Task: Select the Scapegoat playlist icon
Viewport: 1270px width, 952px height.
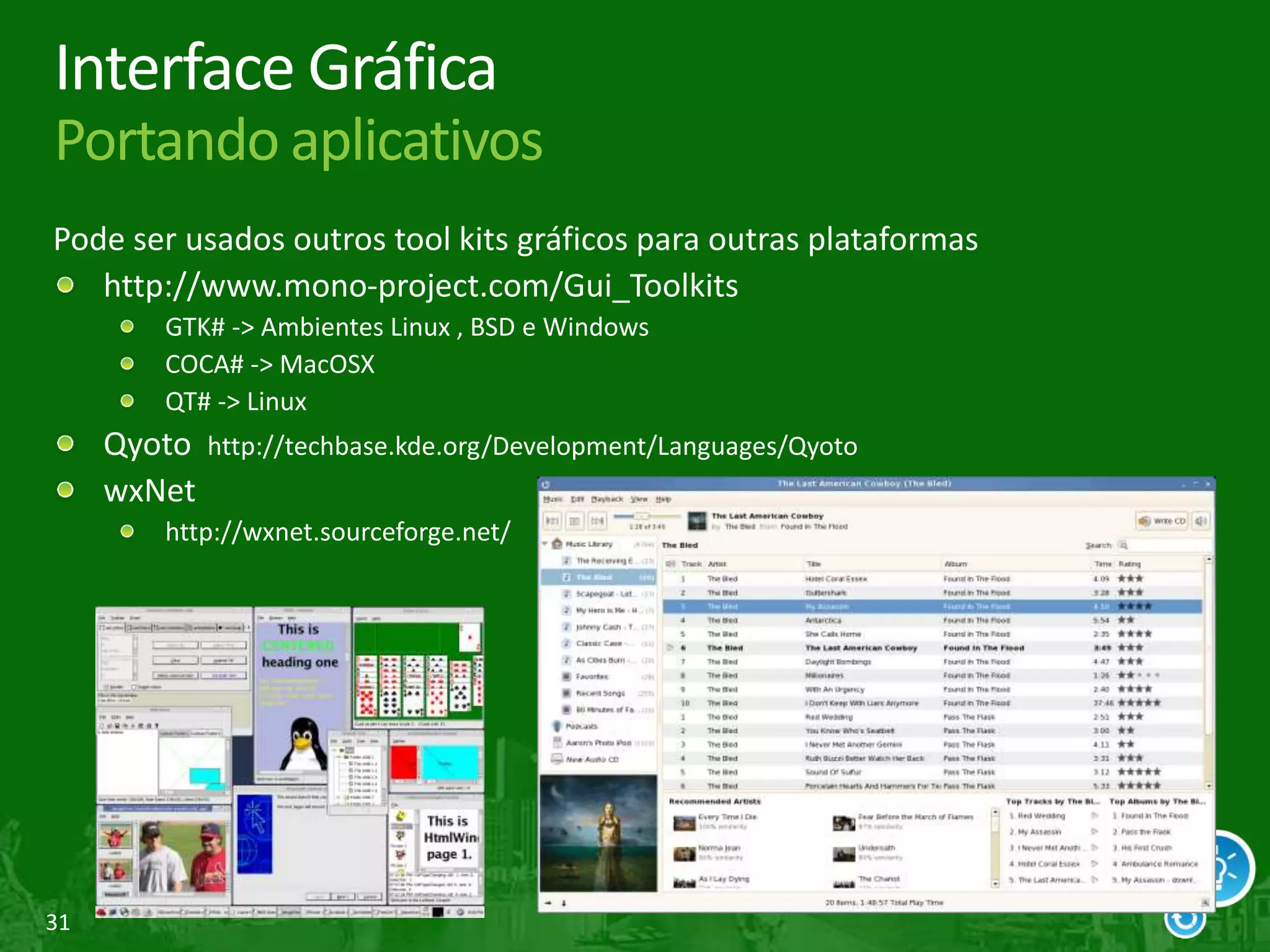Action: click(x=566, y=594)
